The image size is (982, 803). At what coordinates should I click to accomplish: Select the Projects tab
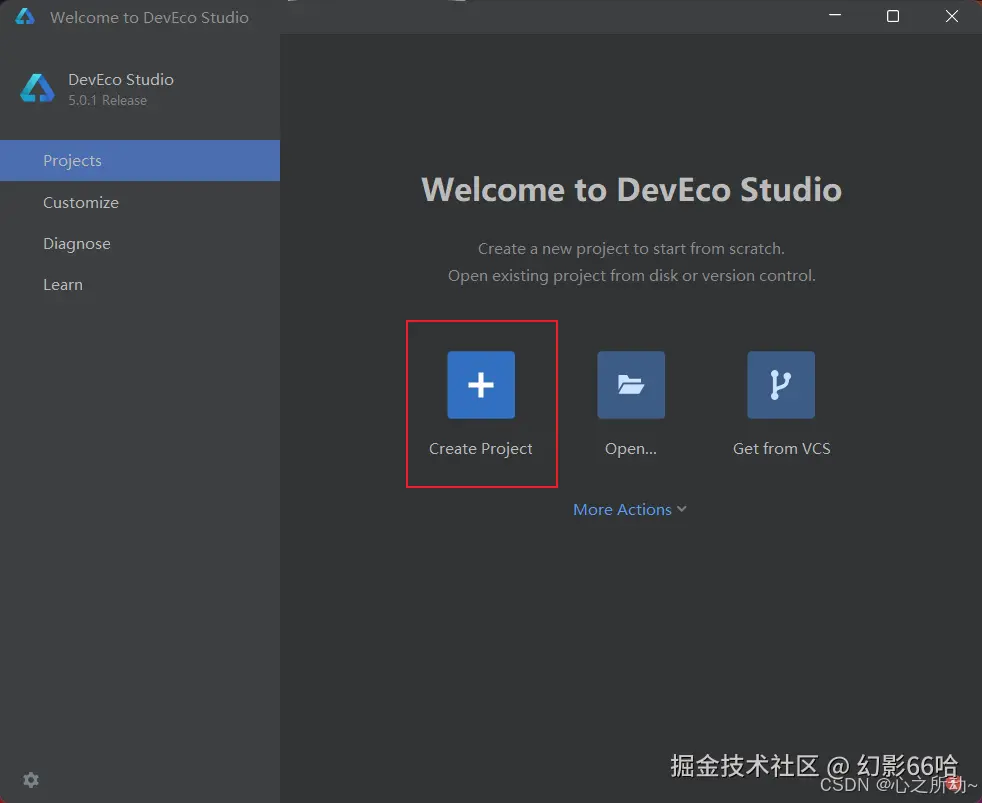[x=140, y=160]
